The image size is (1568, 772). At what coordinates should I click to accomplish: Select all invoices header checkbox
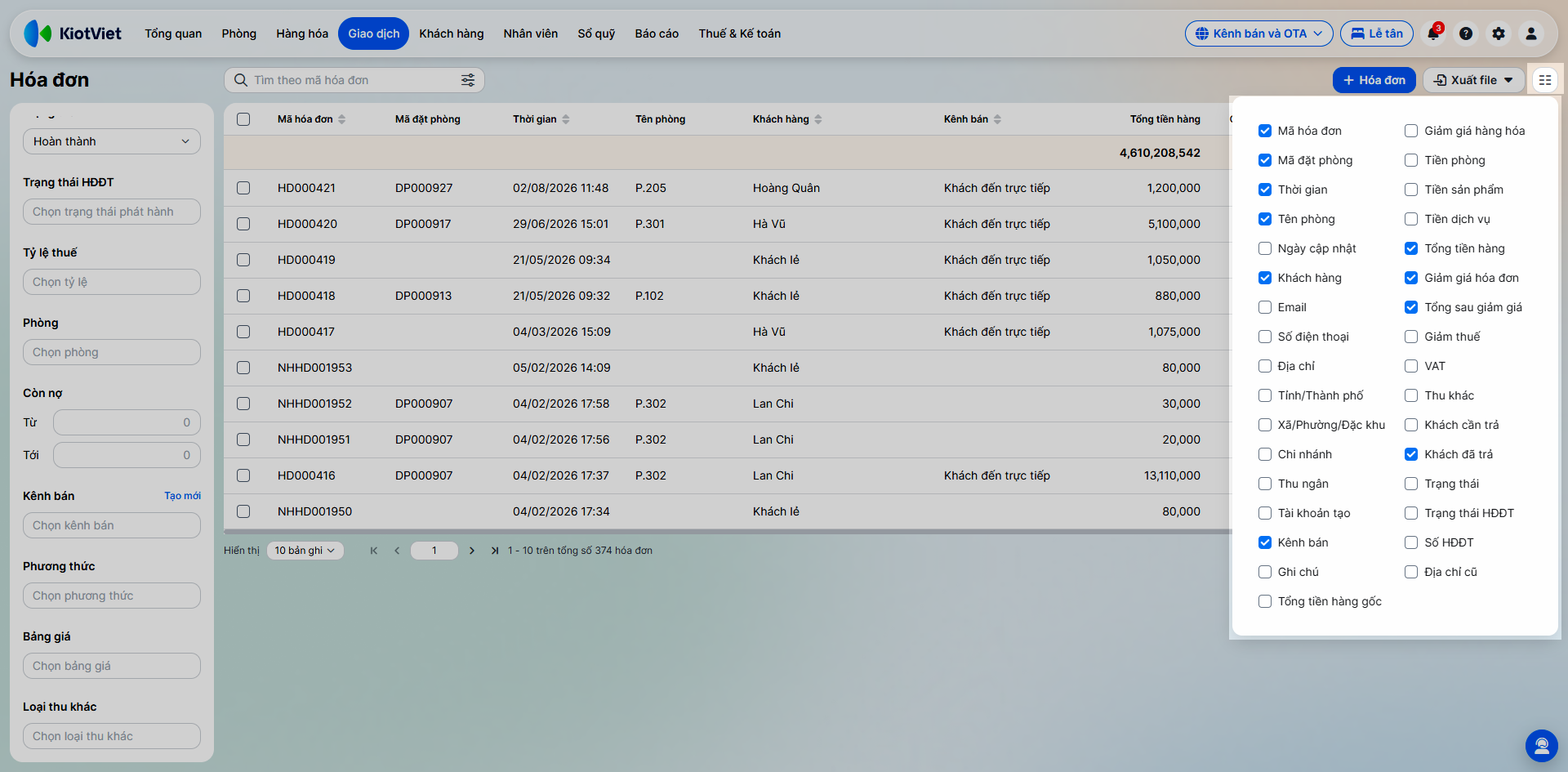243,119
